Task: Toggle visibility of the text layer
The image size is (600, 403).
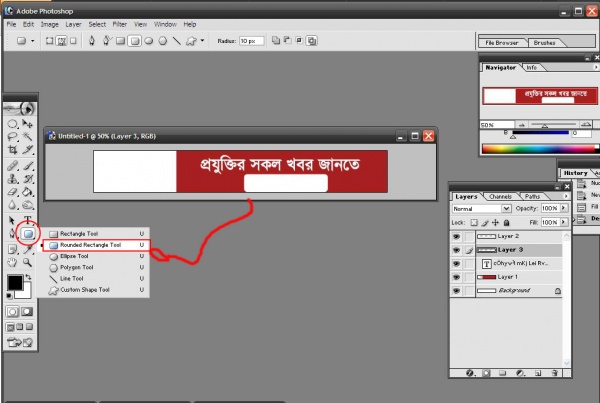Action: tap(456, 263)
